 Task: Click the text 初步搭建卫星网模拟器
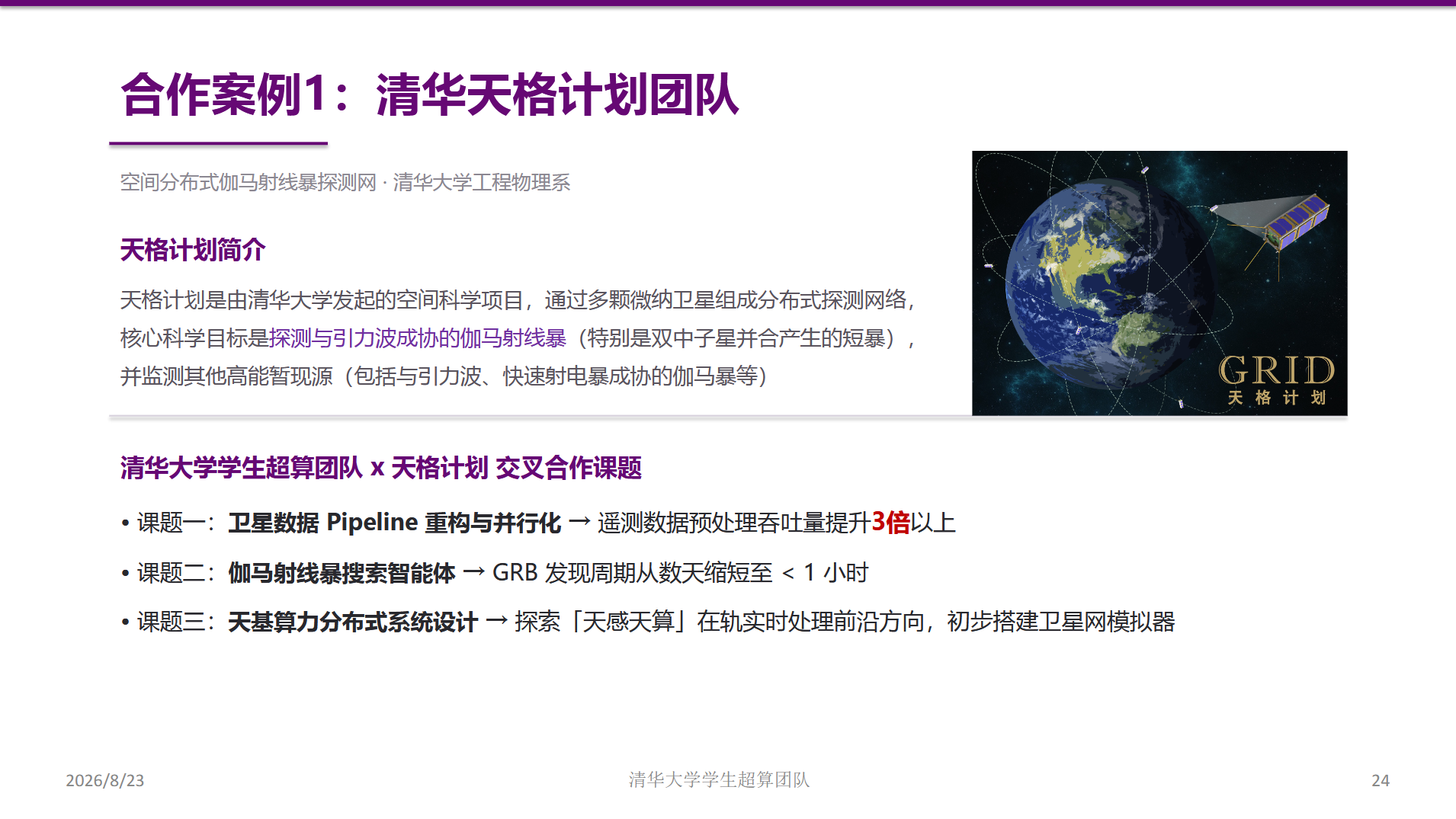1061,622
